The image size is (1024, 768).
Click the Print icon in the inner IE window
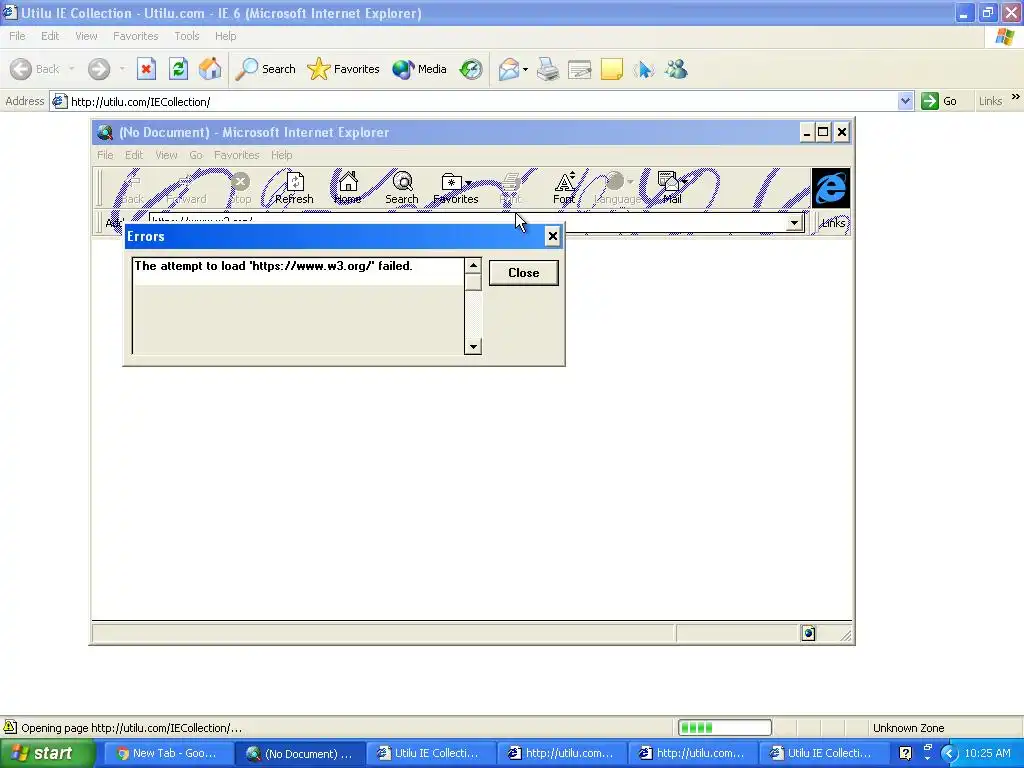click(x=511, y=182)
